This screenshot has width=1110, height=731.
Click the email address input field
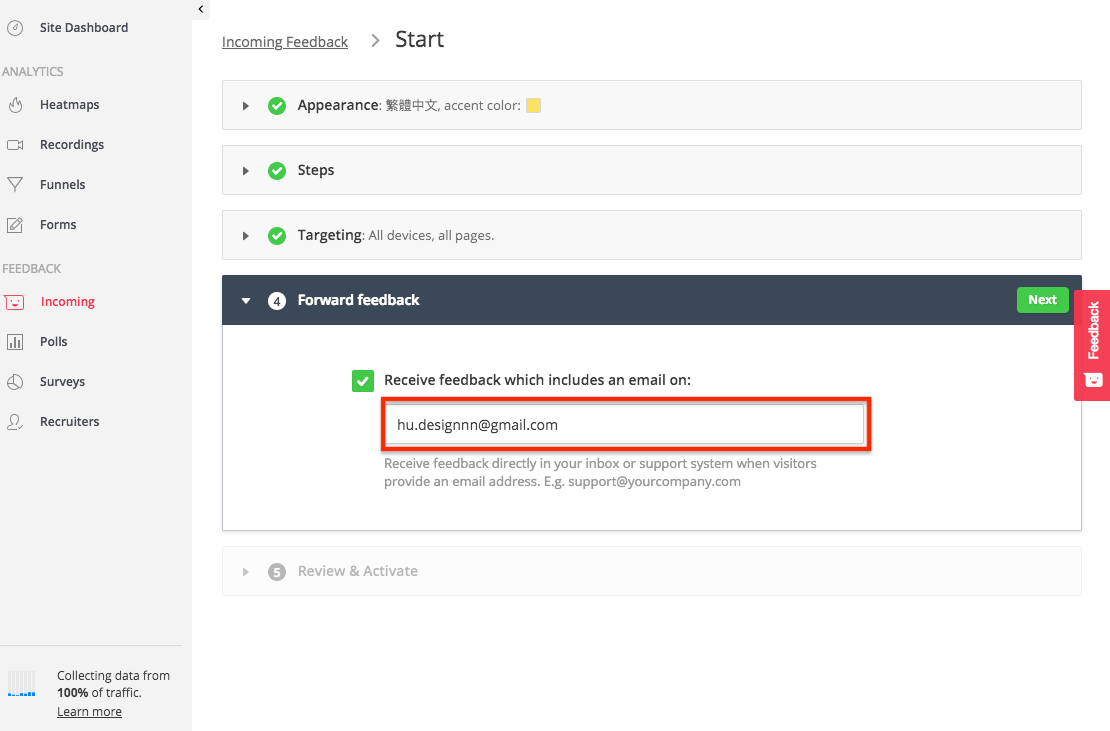tap(626, 425)
